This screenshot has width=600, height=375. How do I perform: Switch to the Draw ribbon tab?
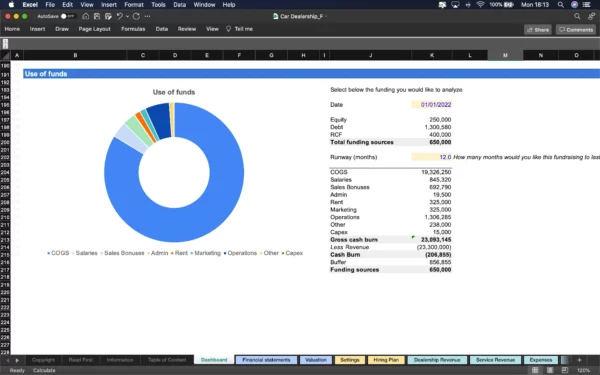tap(62, 29)
